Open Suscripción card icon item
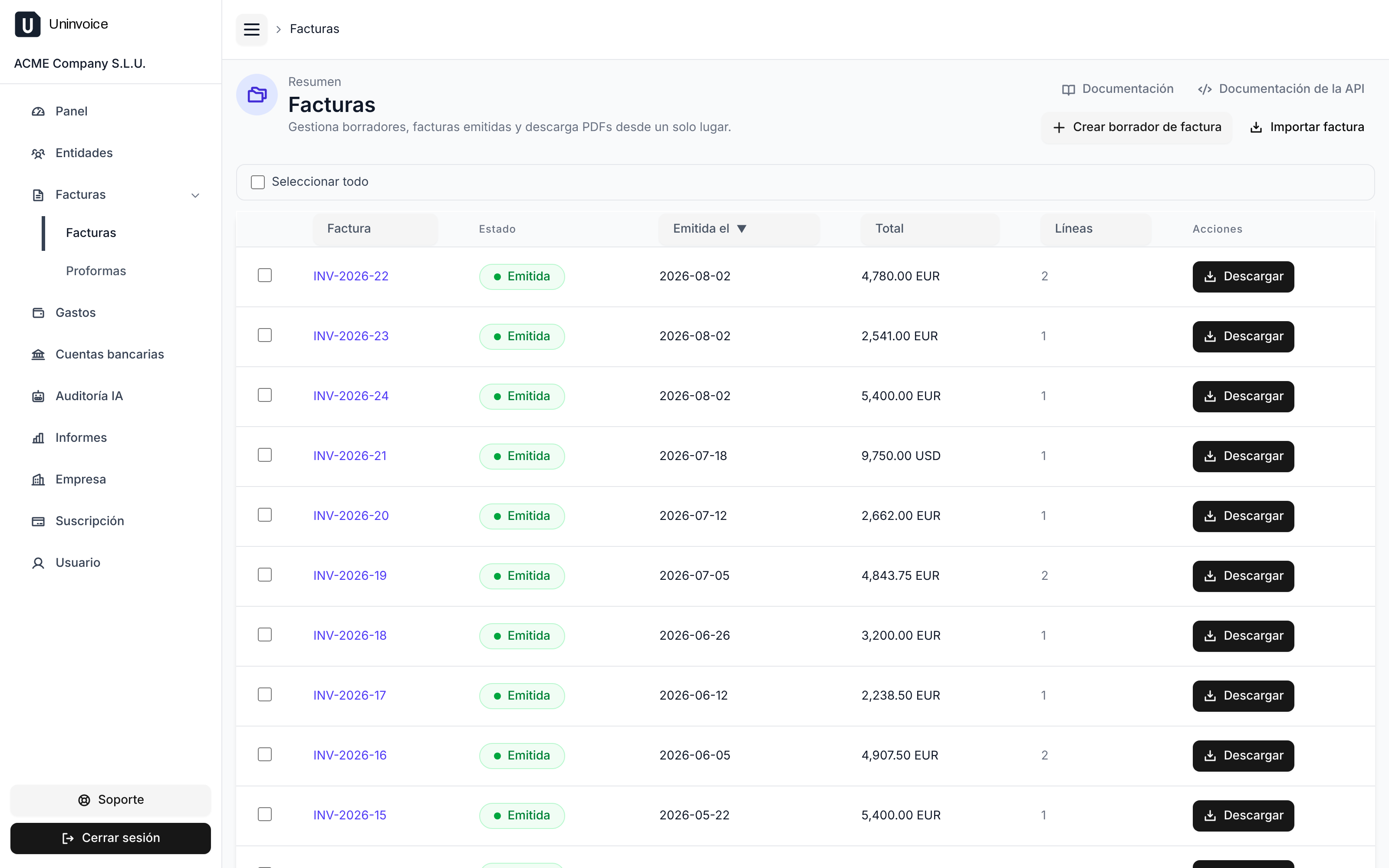Screen dimensions: 1389x868 coord(39,521)
